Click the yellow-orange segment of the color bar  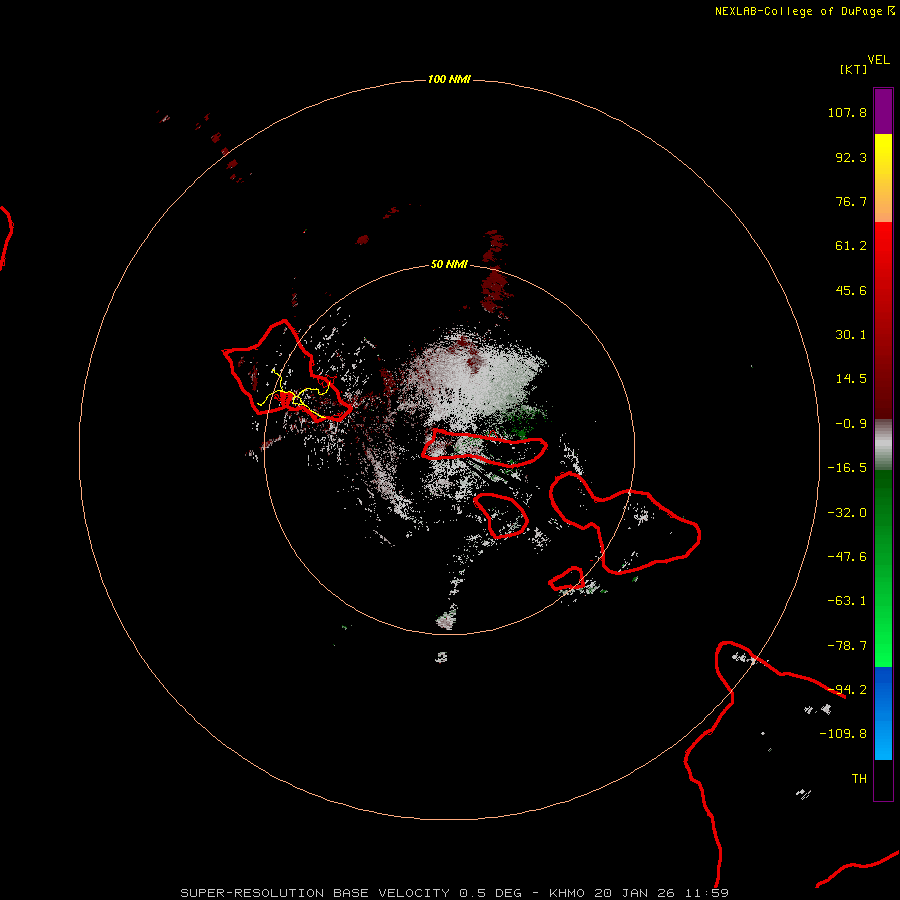click(x=883, y=178)
